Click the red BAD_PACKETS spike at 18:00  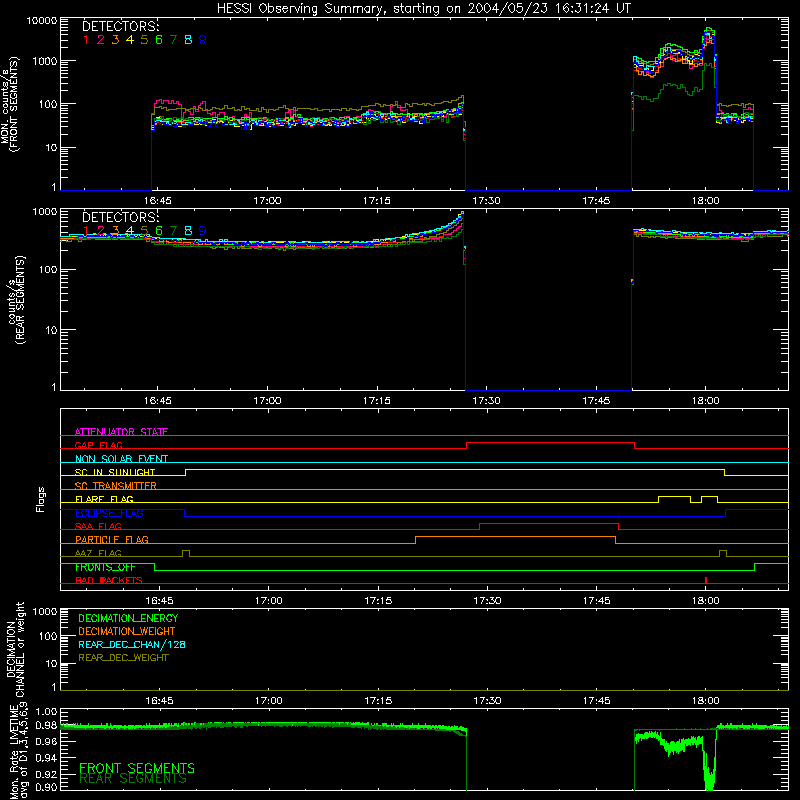(x=706, y=580)
